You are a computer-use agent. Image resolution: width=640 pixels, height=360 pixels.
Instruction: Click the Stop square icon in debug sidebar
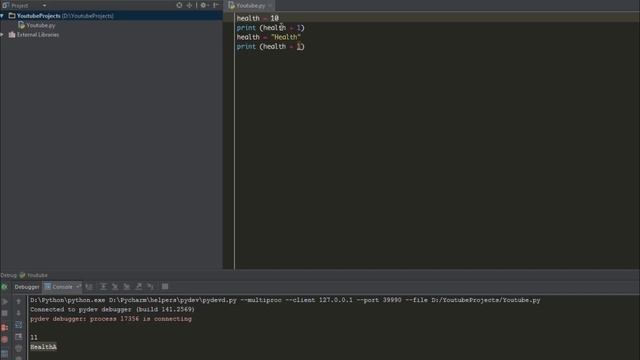pos(4,313)
